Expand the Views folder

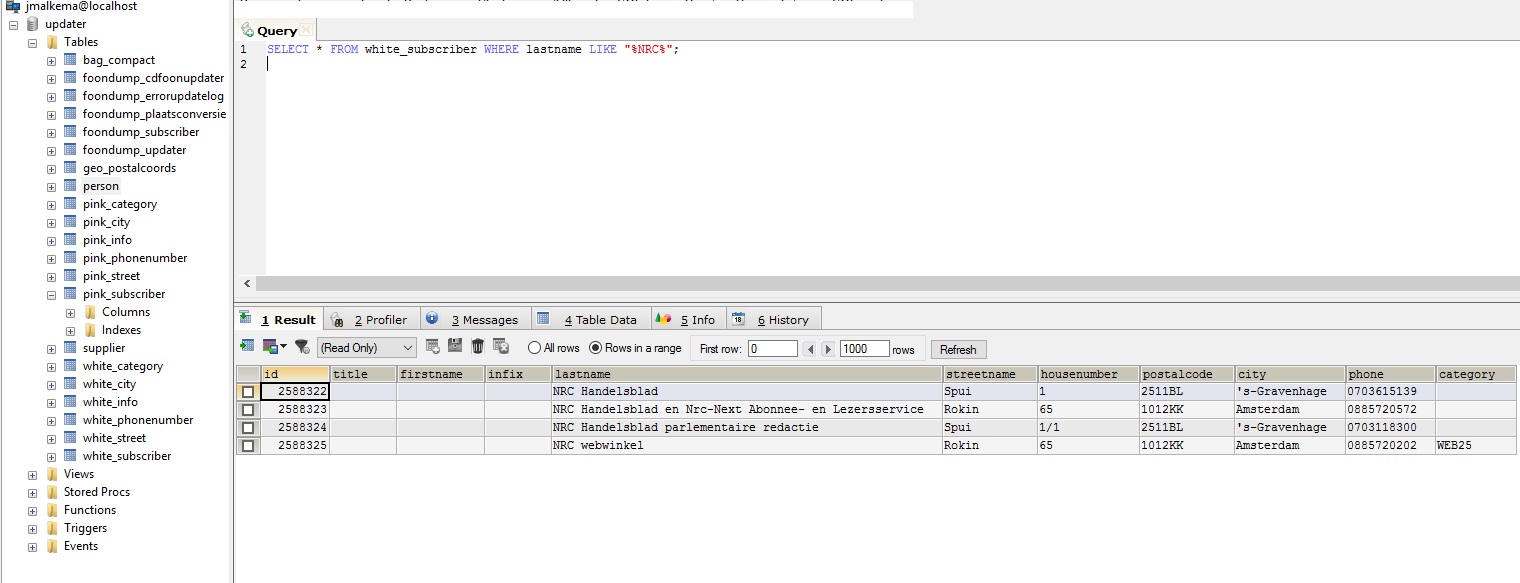pyautogui.click(x=32, y=474)
